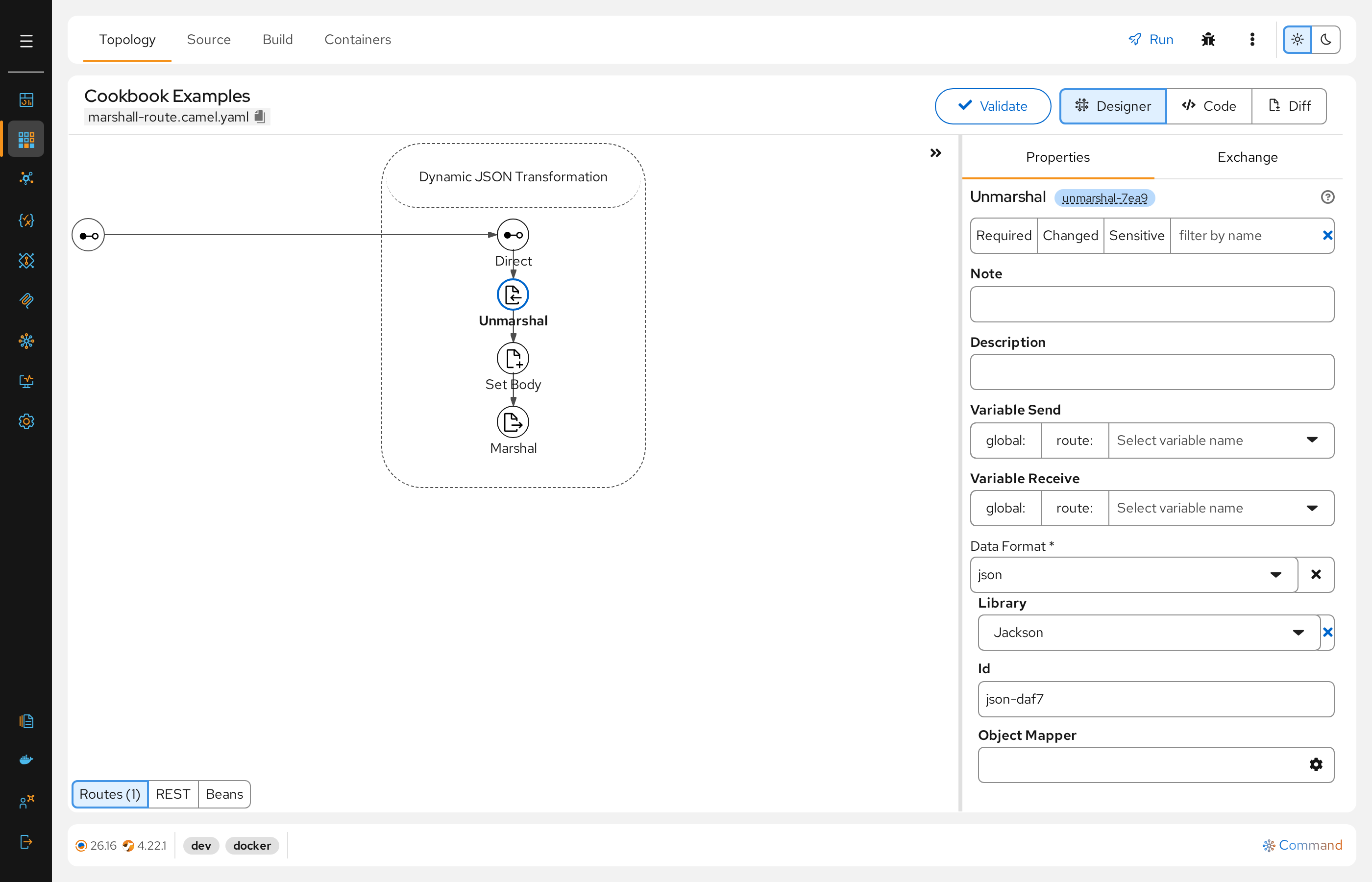This screenshot has width=1372, height=882.
Task: Open the Data Format json dropdown
Action: point(1133,574)
